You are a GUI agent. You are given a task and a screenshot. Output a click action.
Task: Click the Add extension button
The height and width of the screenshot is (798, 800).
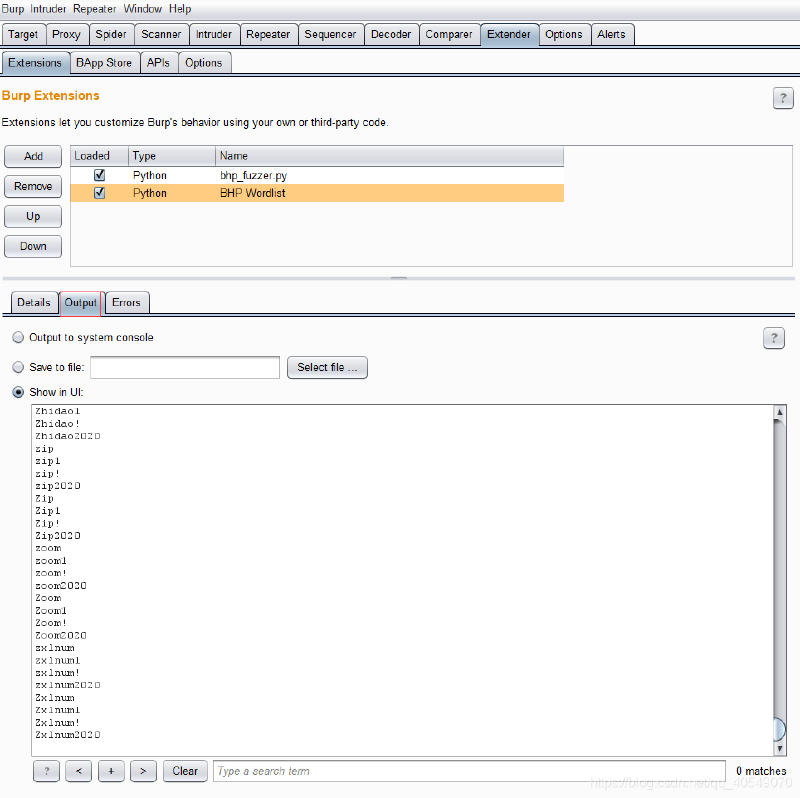(x=33, y=156)
